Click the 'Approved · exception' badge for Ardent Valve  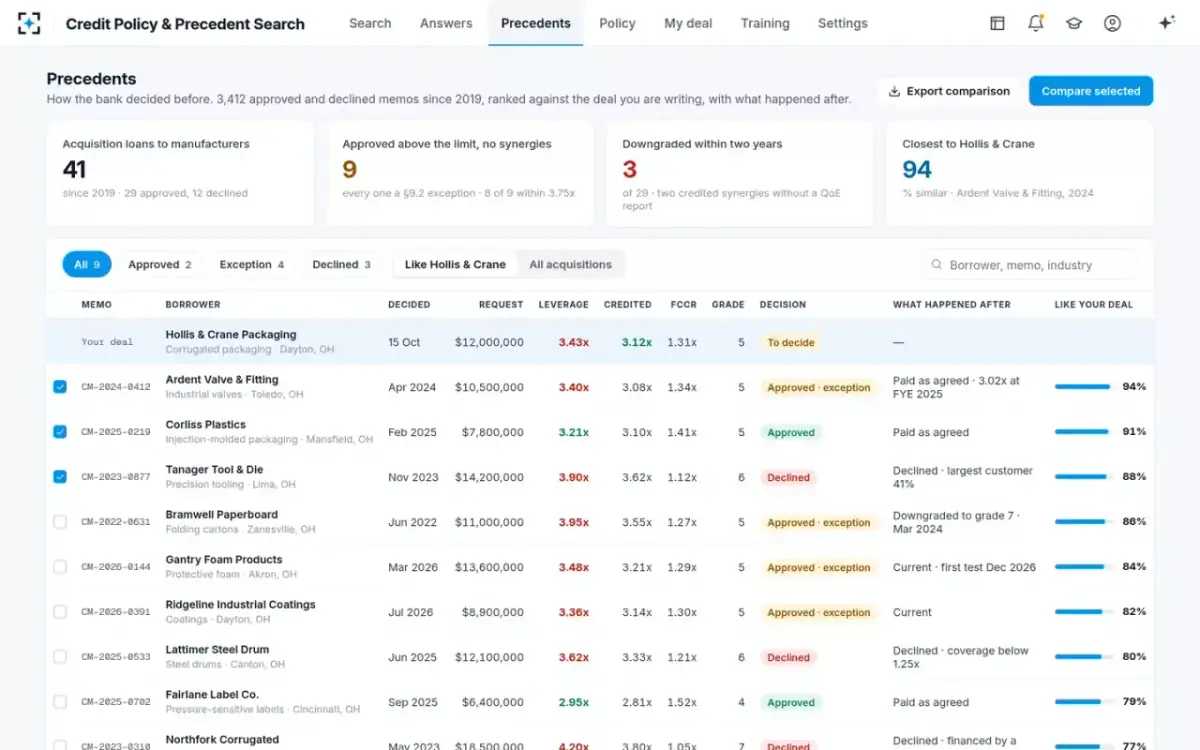[819, 387]
